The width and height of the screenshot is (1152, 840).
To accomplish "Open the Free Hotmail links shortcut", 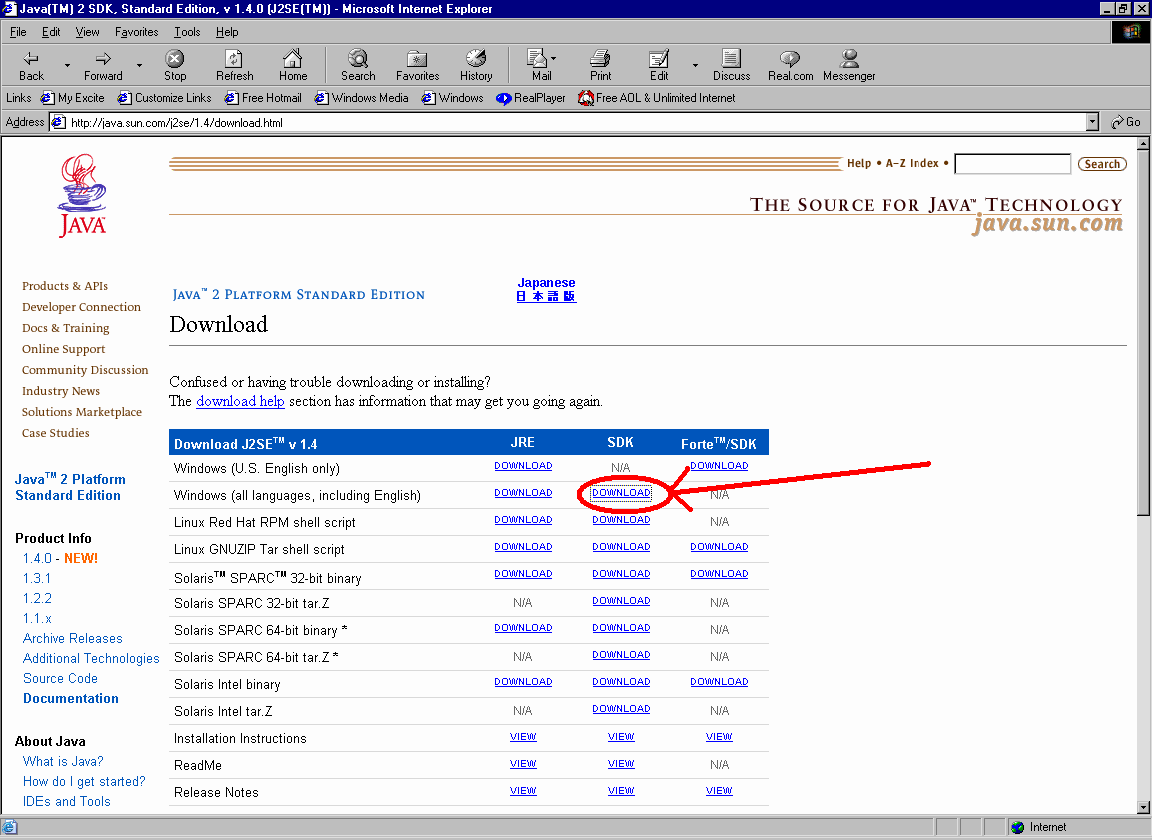I will click(263, 98).
